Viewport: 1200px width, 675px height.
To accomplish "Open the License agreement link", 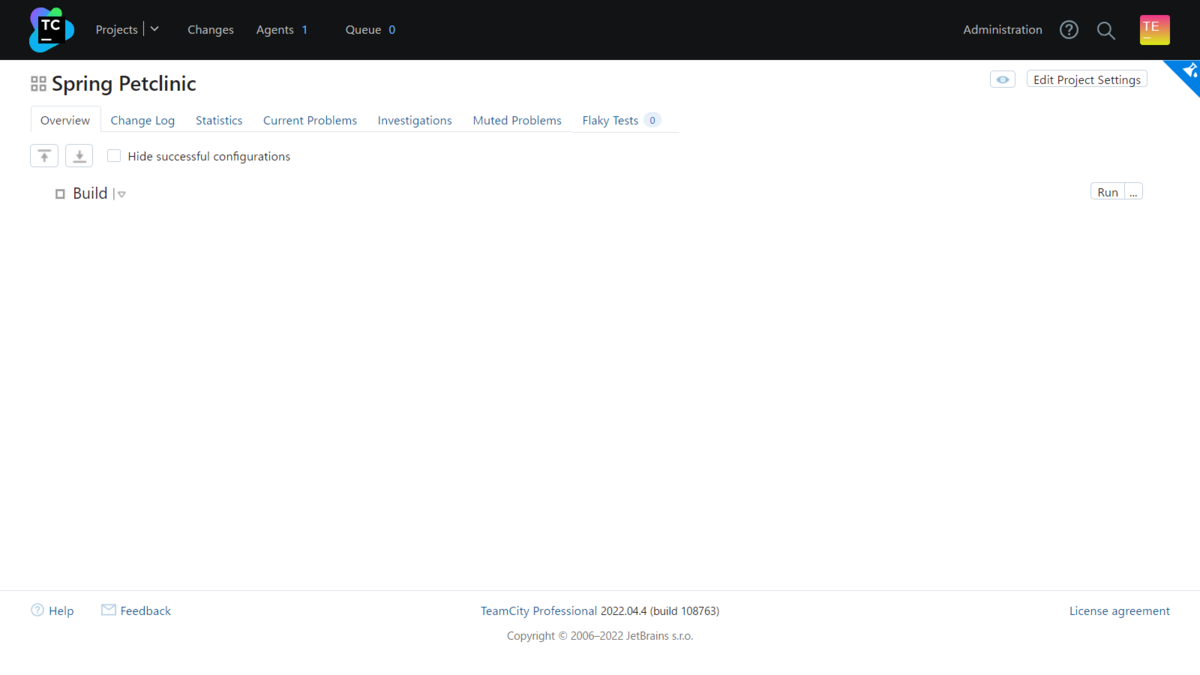I will (1119, 611).
